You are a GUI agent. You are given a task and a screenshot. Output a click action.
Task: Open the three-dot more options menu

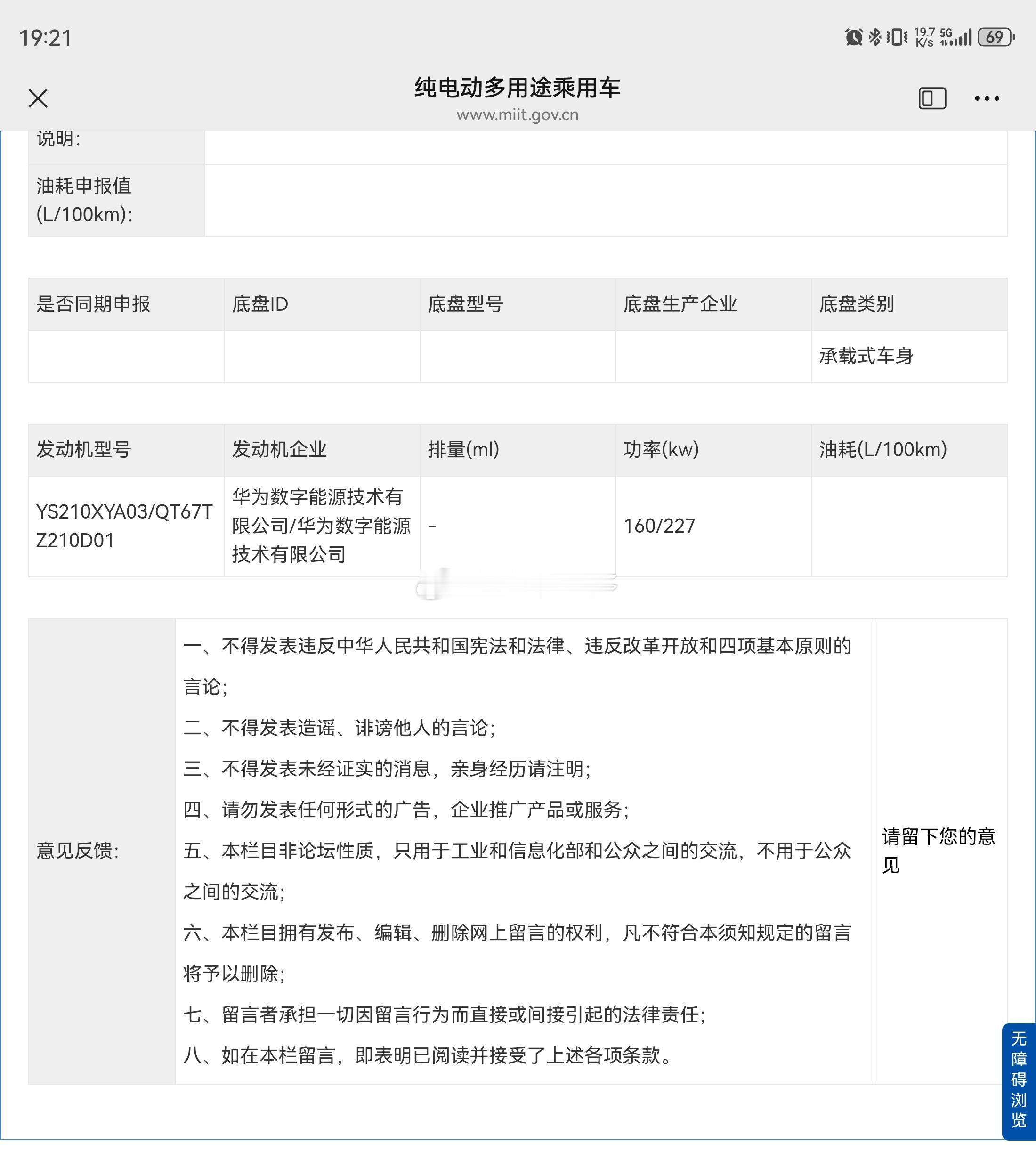tap(987, 98)
